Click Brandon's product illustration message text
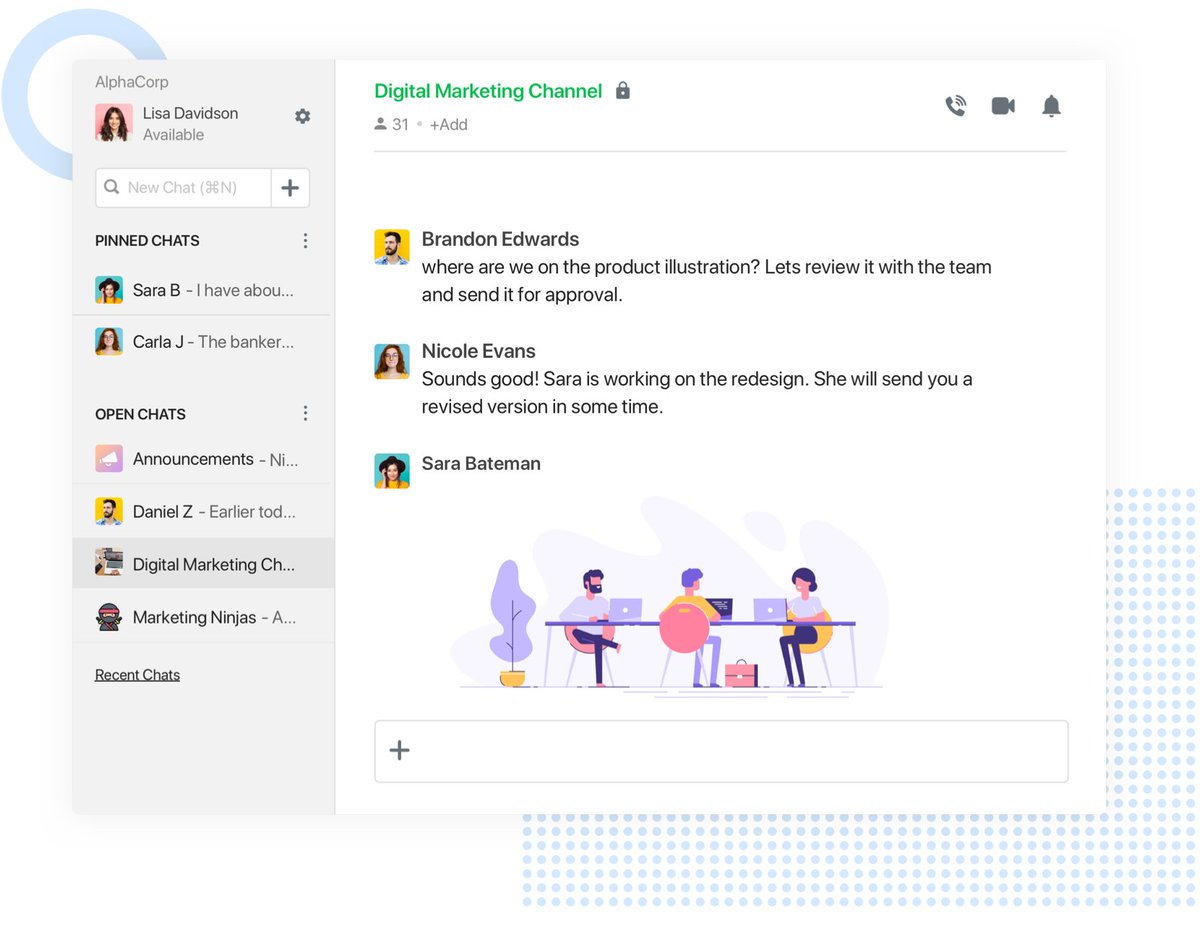This screenshot has height=940, width=1200. 706,281
